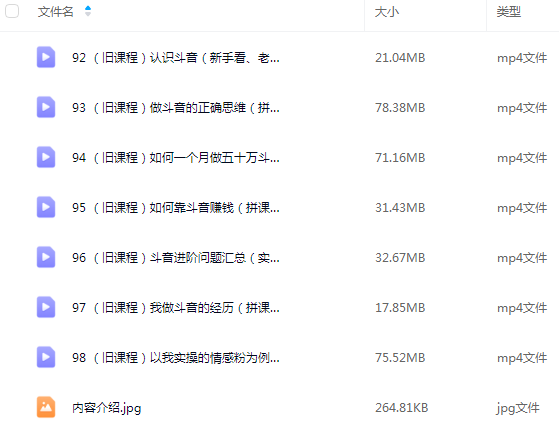Click video icon for file 98
Viewport: 559px width, 426px height.
[46, 357]
